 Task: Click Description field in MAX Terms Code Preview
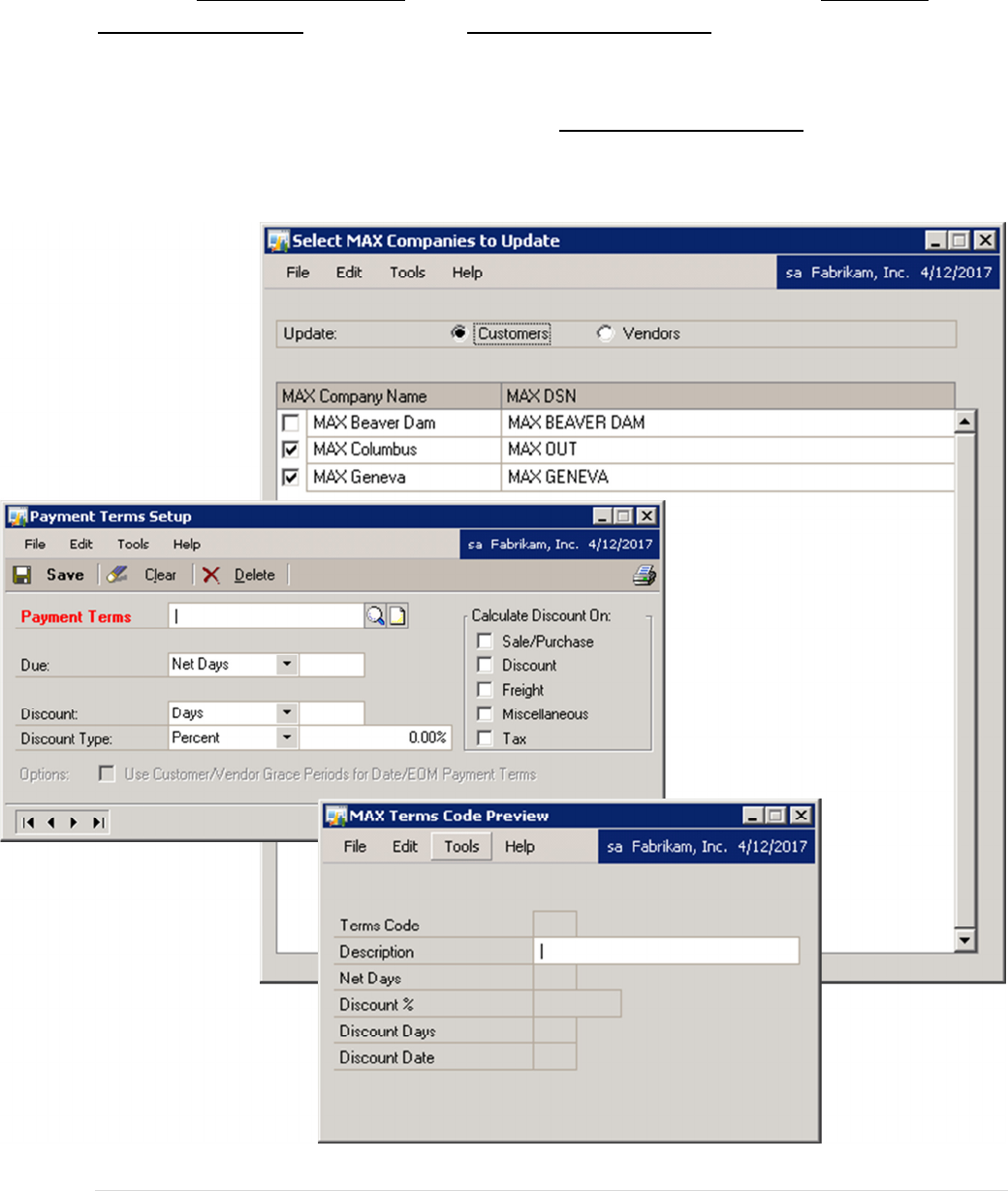click(667, 952)
